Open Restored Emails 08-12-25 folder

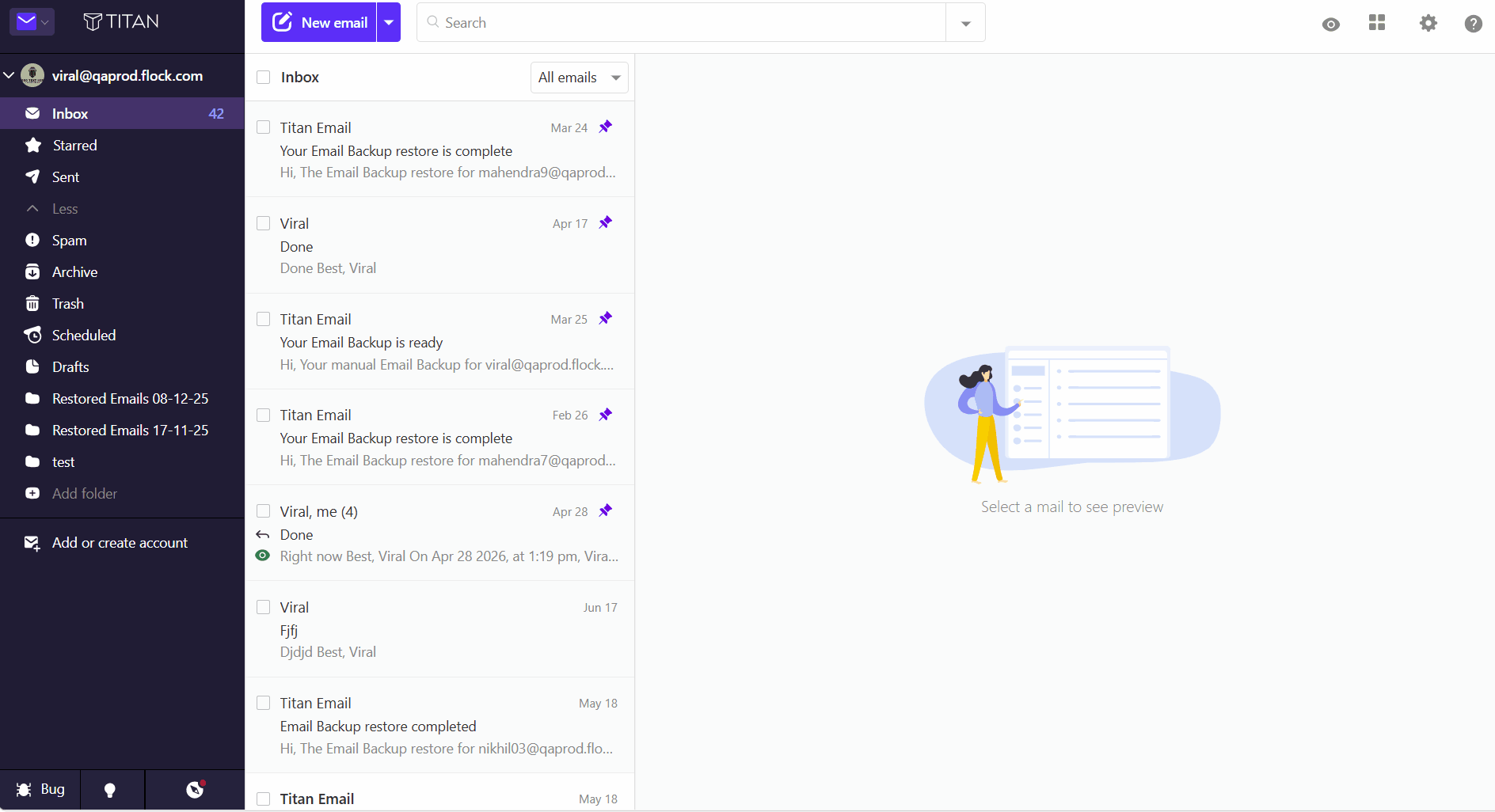(123, 398)
